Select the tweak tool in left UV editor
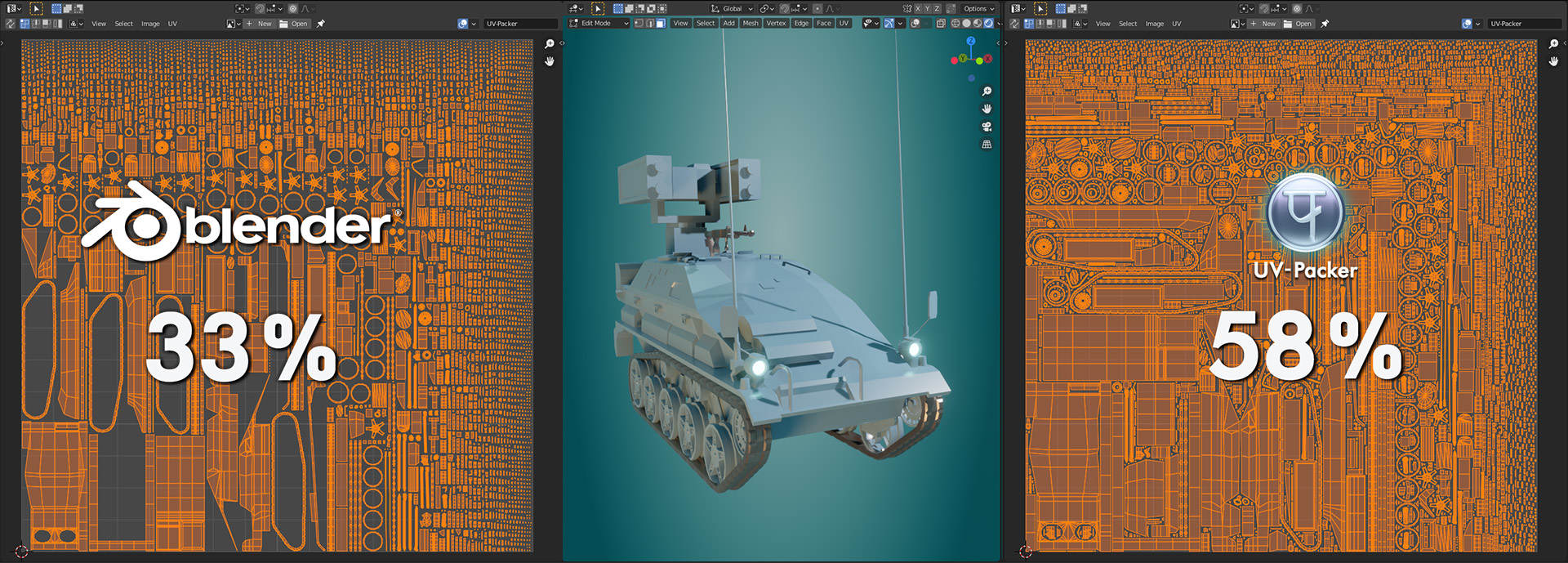The image size is (1568, 563). (x=36, y=8)
